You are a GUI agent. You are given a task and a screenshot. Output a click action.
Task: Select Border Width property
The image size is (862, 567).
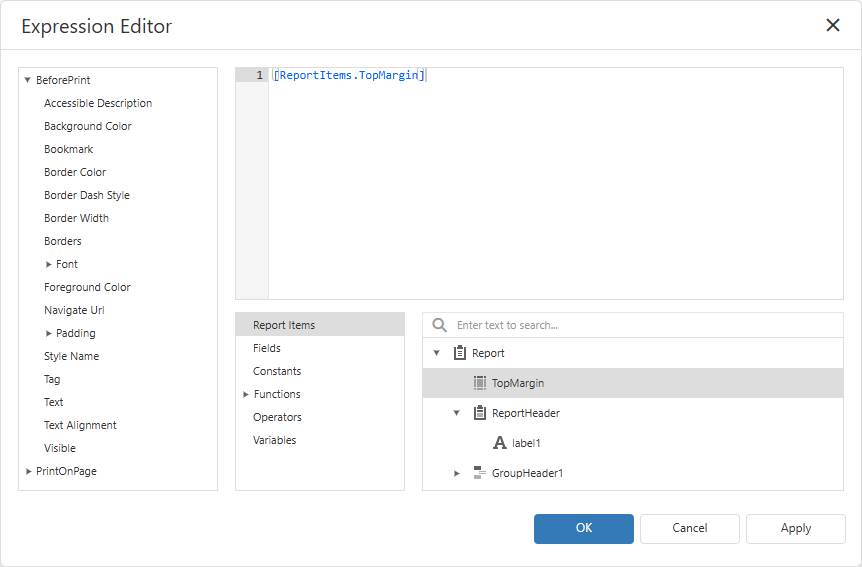coord(76,218)
